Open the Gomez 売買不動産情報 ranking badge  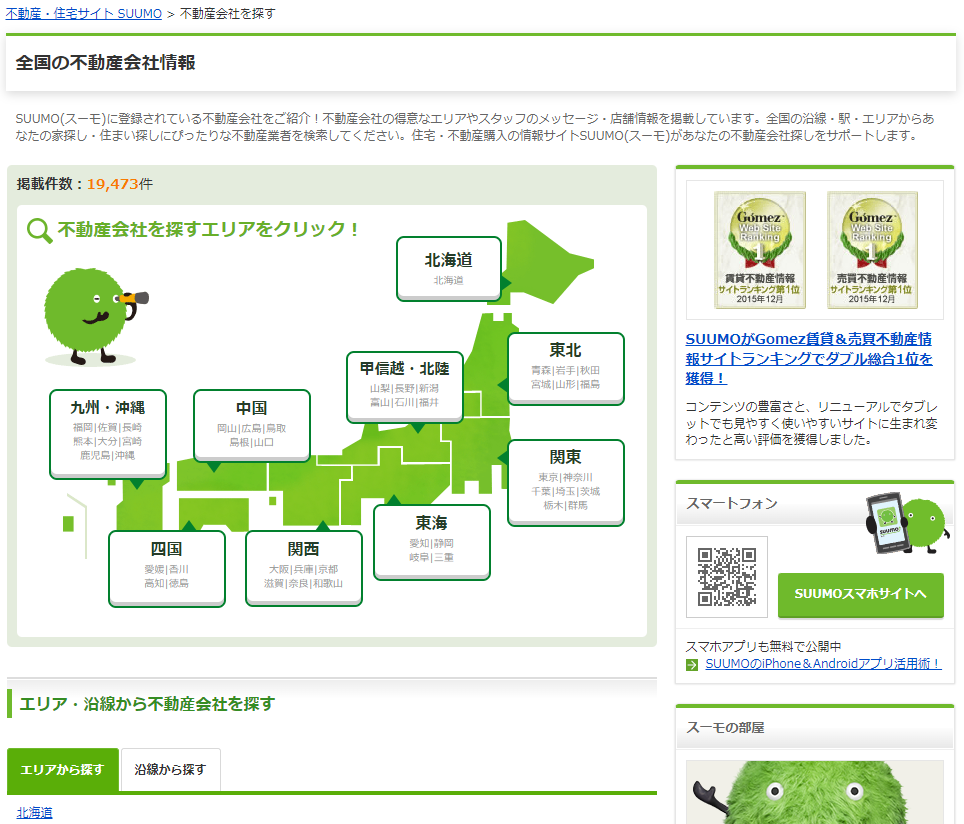pyautogui.click(x=872, y=250)
